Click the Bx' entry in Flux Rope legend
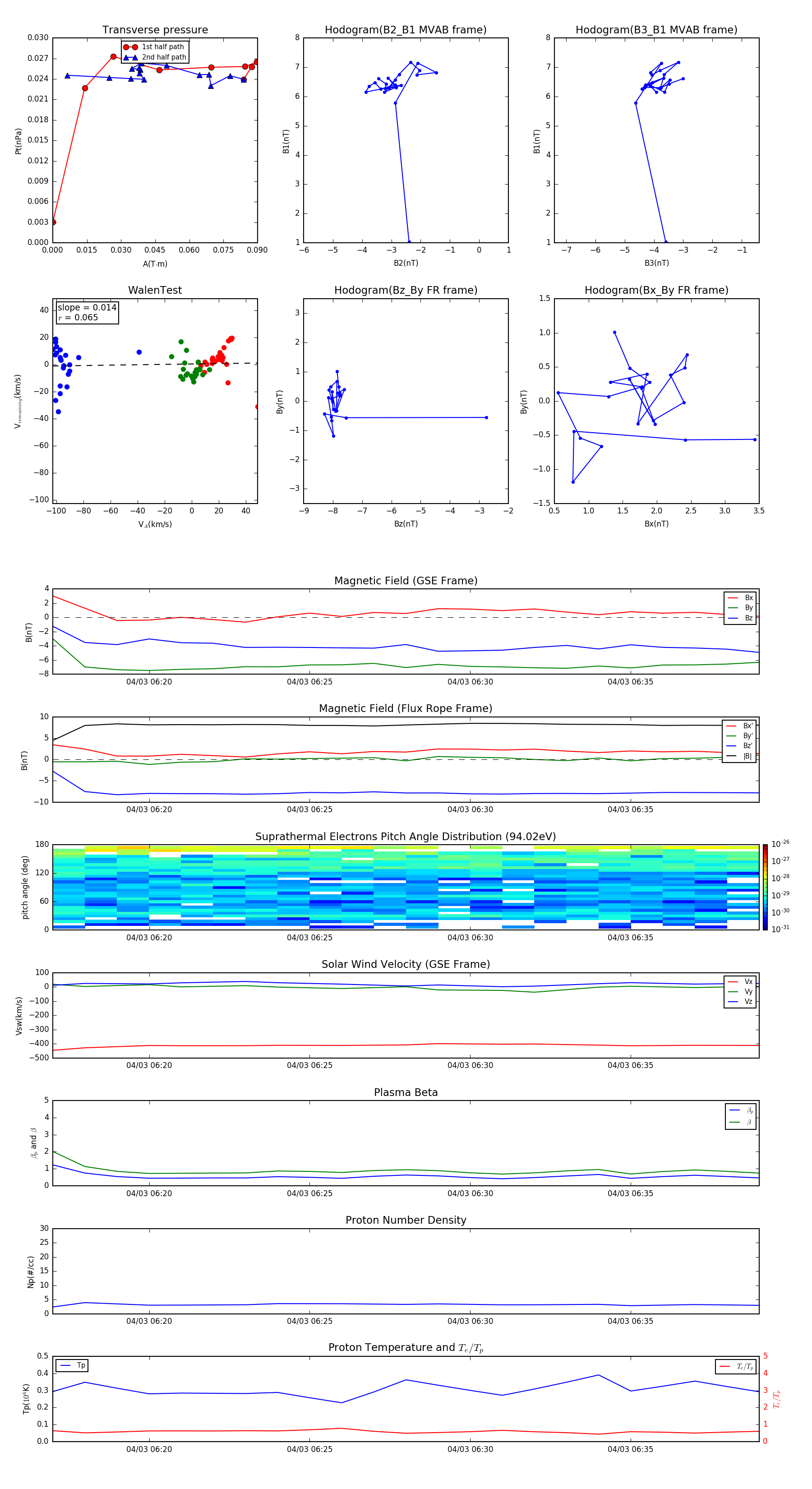812x1489 pixels. coord(740,726)
